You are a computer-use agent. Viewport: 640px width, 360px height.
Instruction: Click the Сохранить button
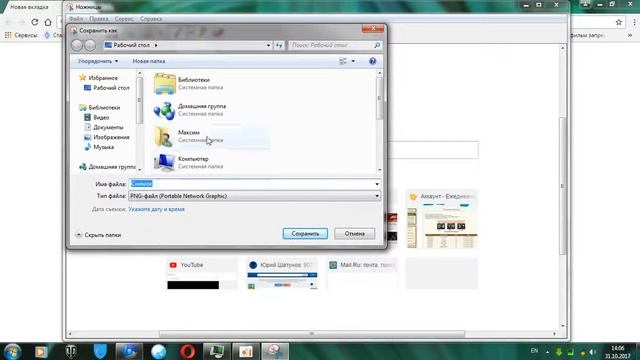click(x=305, y=233)
